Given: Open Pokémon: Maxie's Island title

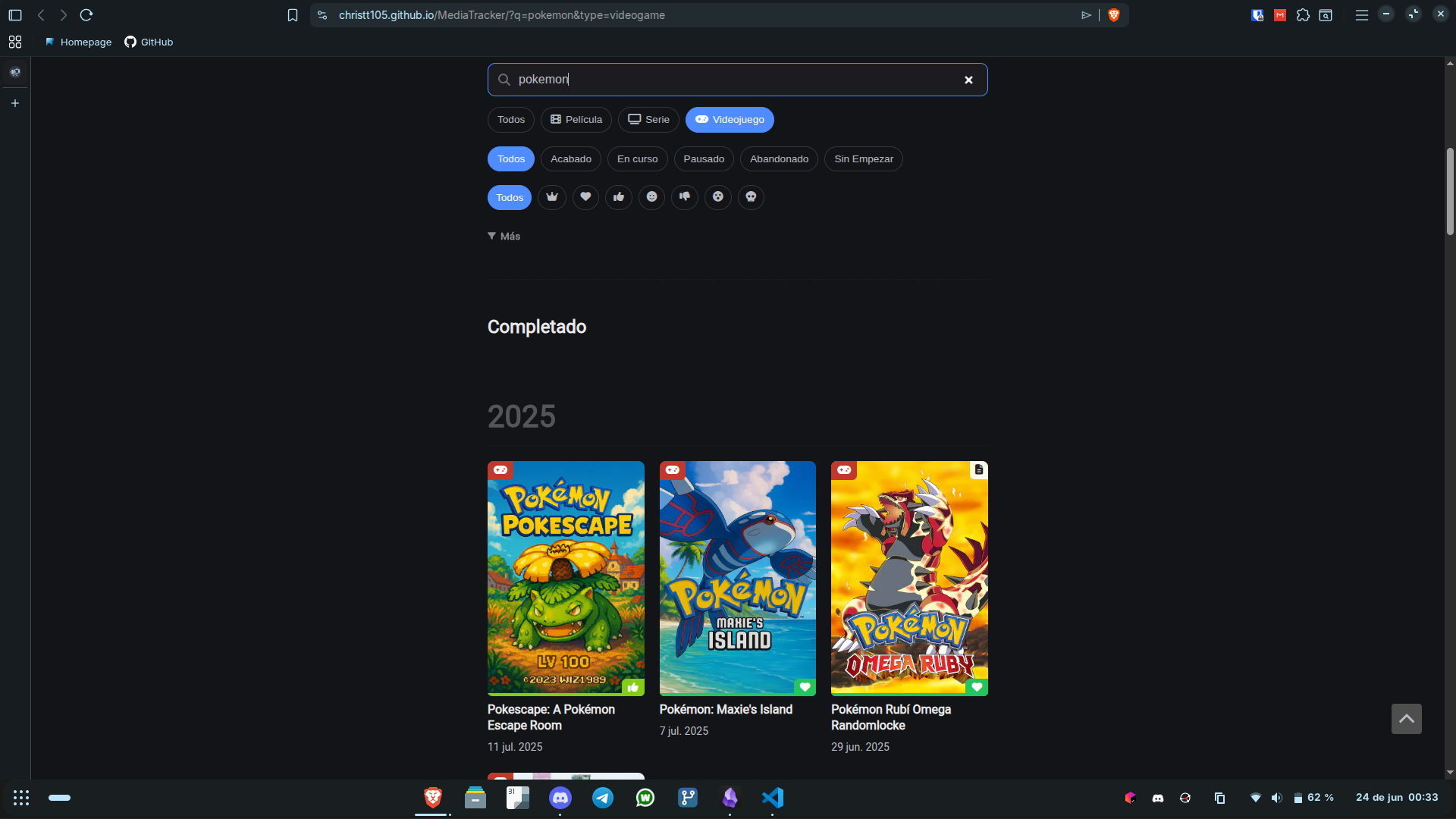Looking at the screenshot, I should pos(726,710).
